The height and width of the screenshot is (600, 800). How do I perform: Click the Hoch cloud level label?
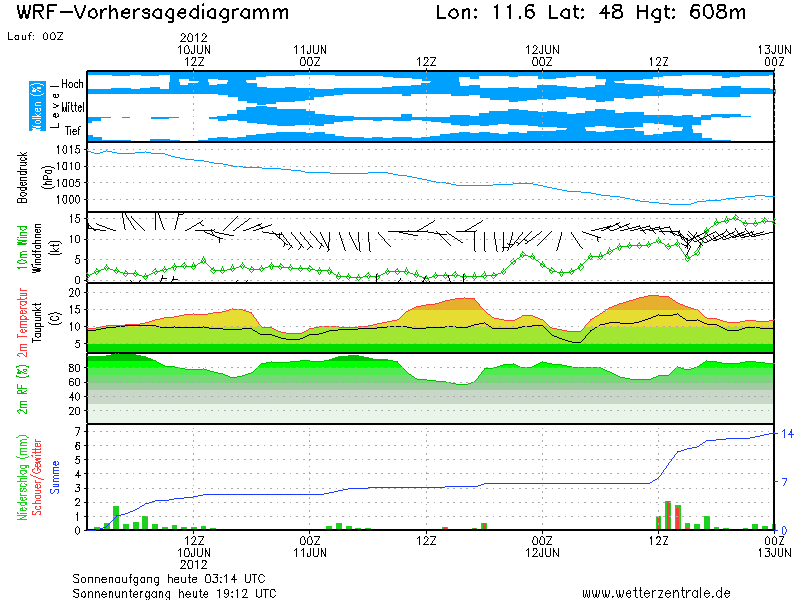coord(72,84)
